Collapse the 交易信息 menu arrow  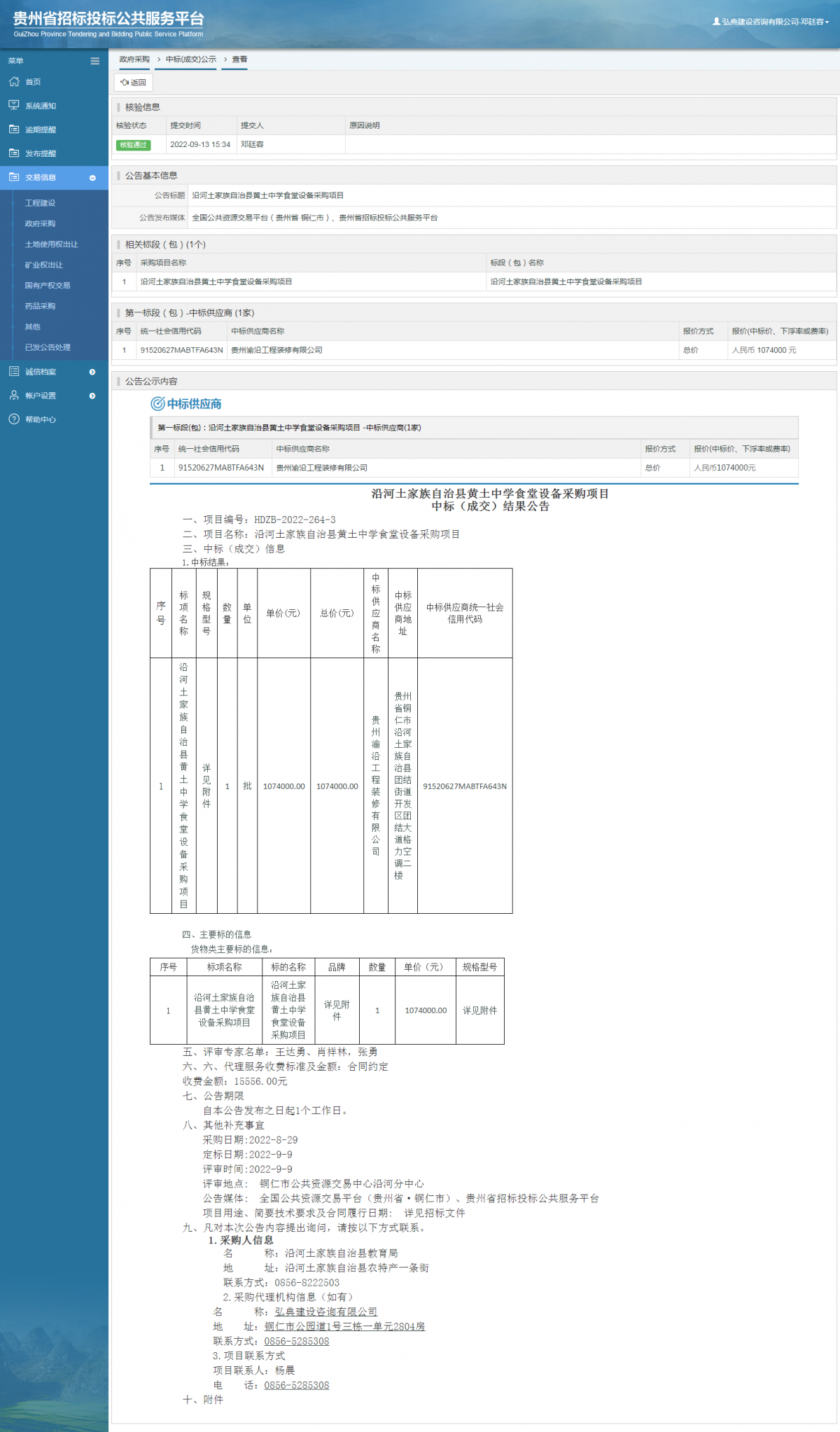point(92,178)
